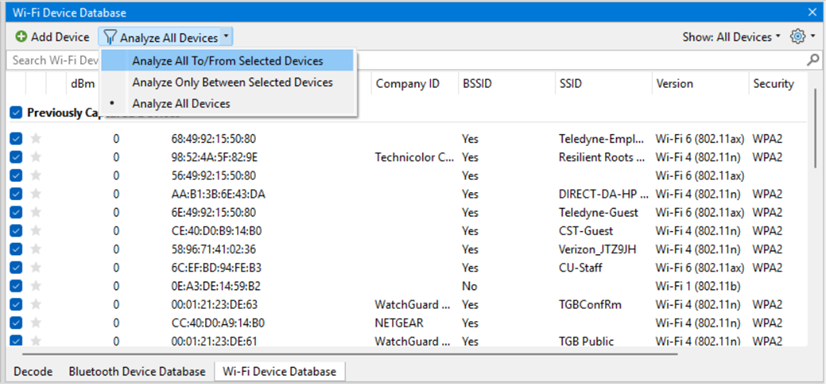Select the TGB Public SSID cell
This screenshot has height=384, width=826.
pos(586,341)
